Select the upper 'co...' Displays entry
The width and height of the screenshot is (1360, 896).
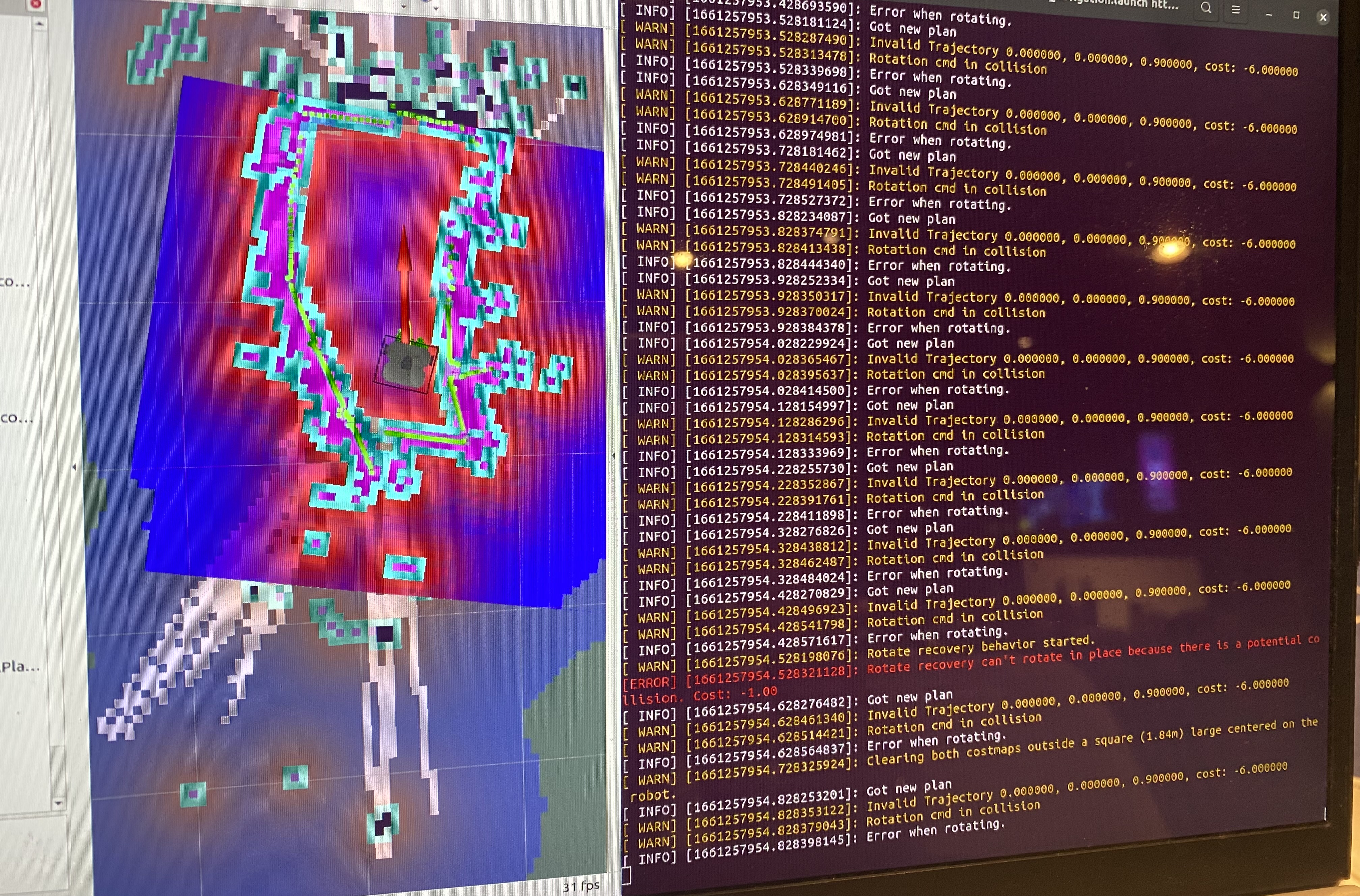coord(15,282)
